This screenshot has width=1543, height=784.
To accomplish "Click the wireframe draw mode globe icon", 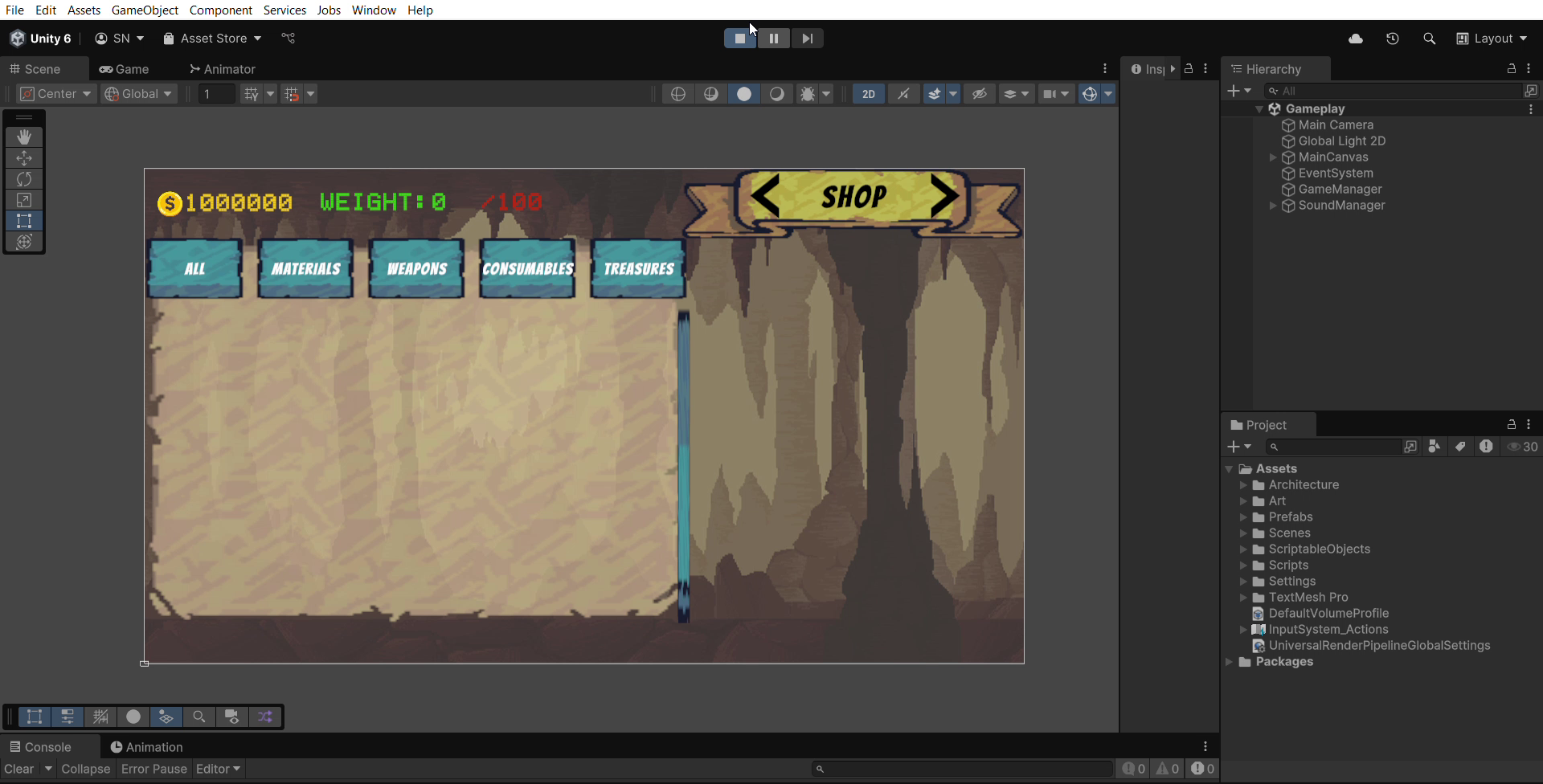I will coord(678,94).
